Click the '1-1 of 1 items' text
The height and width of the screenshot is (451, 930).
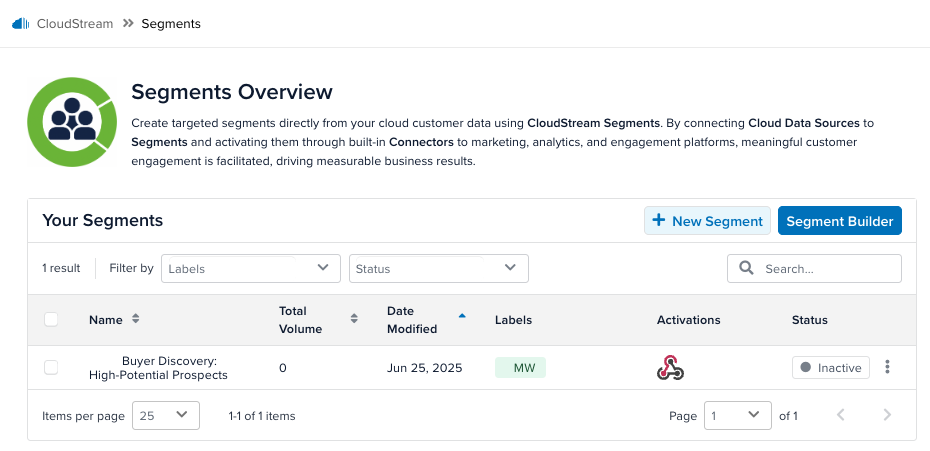point(262,416)
